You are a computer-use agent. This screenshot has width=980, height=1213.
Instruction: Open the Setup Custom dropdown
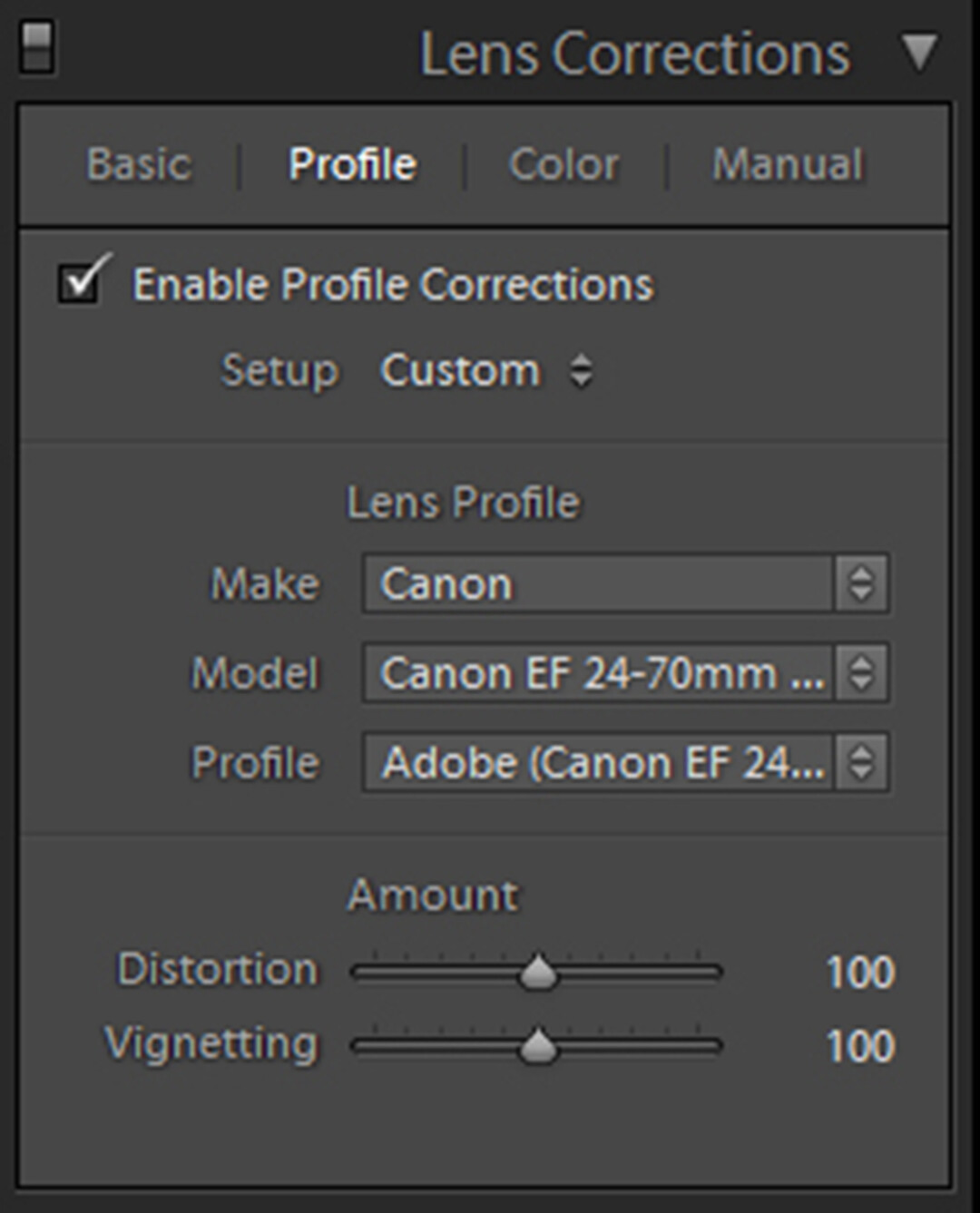coord(486,371)
